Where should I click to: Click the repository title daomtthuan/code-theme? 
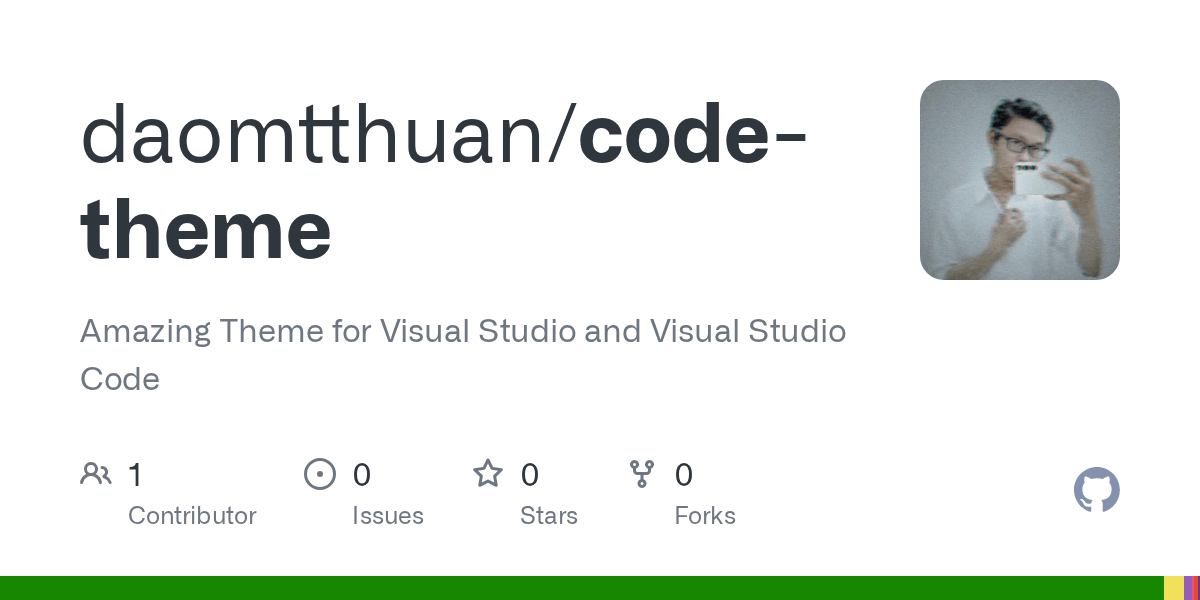(x=444, y=183)
